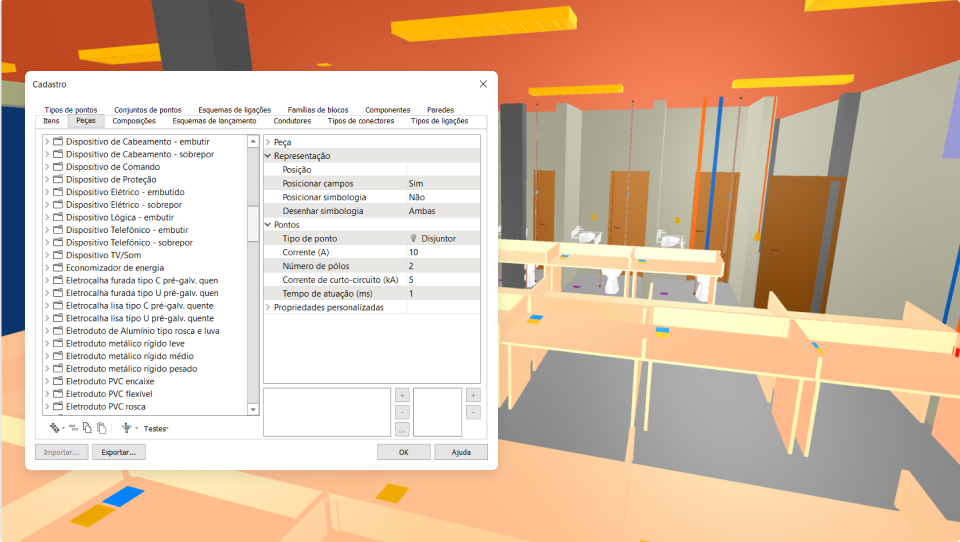Open the Testes dropdown
Viewport: 960px width, 542px height.
(x=156, y=429)
